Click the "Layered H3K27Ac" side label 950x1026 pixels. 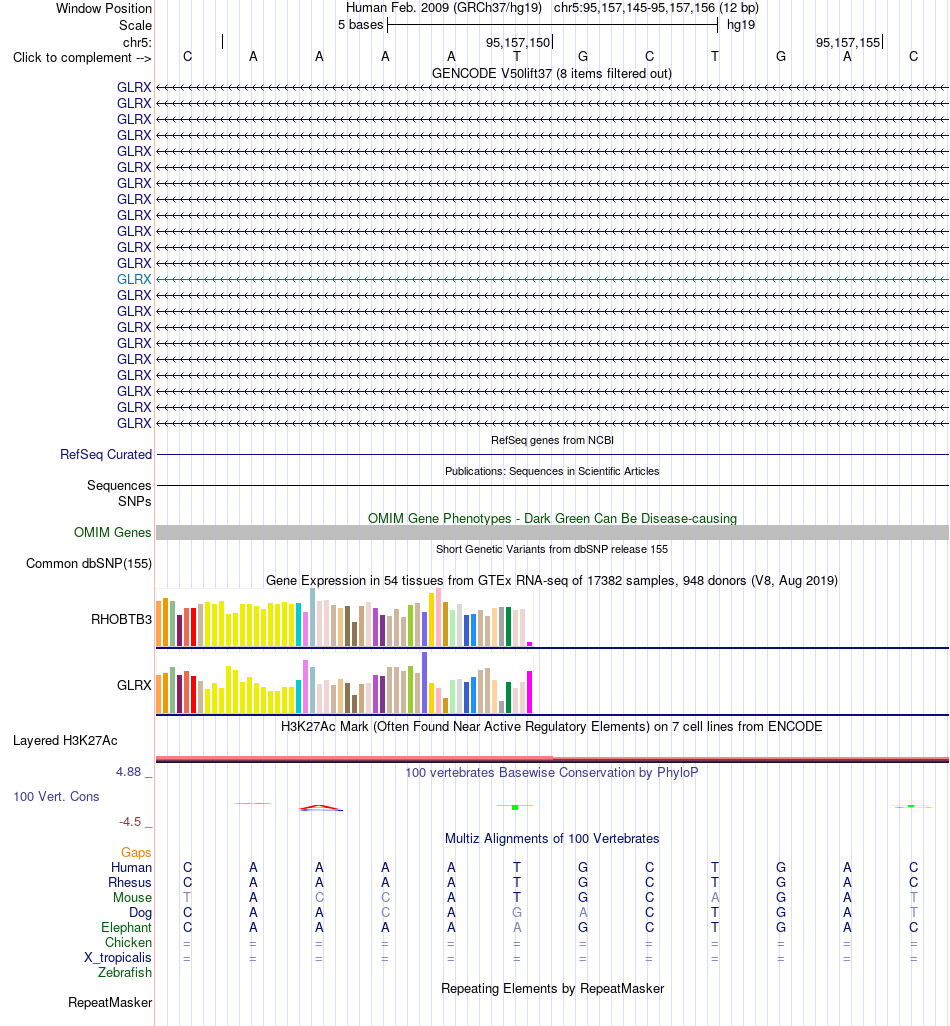click(x=65, y=741)
